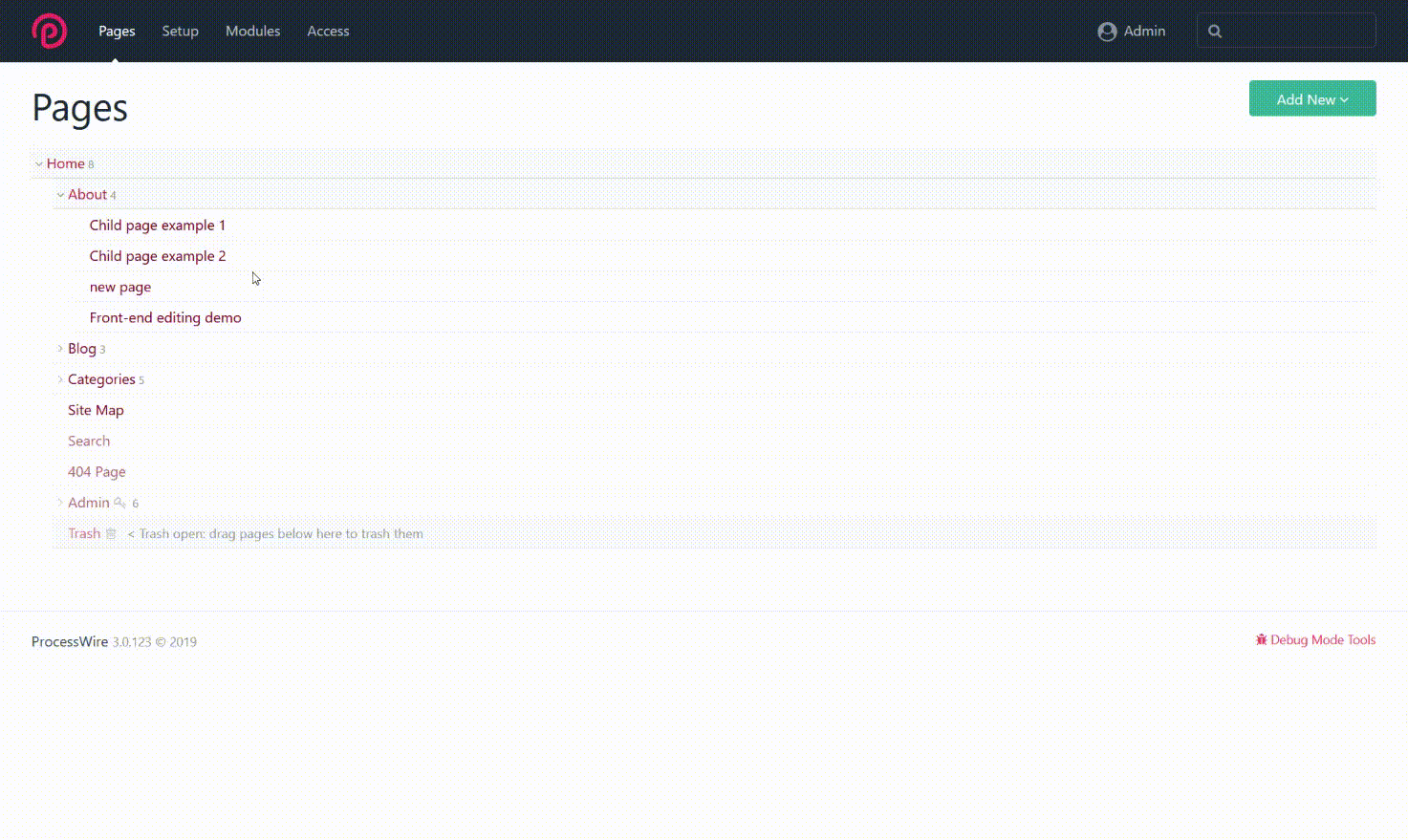Select the Admin page label in tree

[89, 503]
